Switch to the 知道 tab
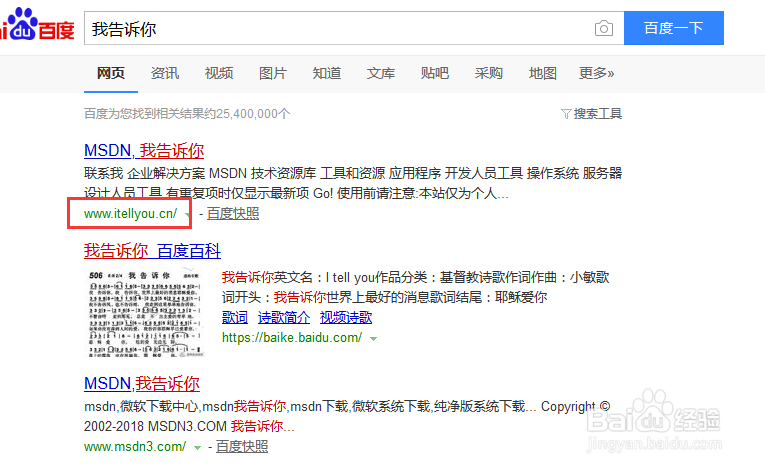Image resolution: width=765 pixels, height=471 pixels. coord(327,73)
